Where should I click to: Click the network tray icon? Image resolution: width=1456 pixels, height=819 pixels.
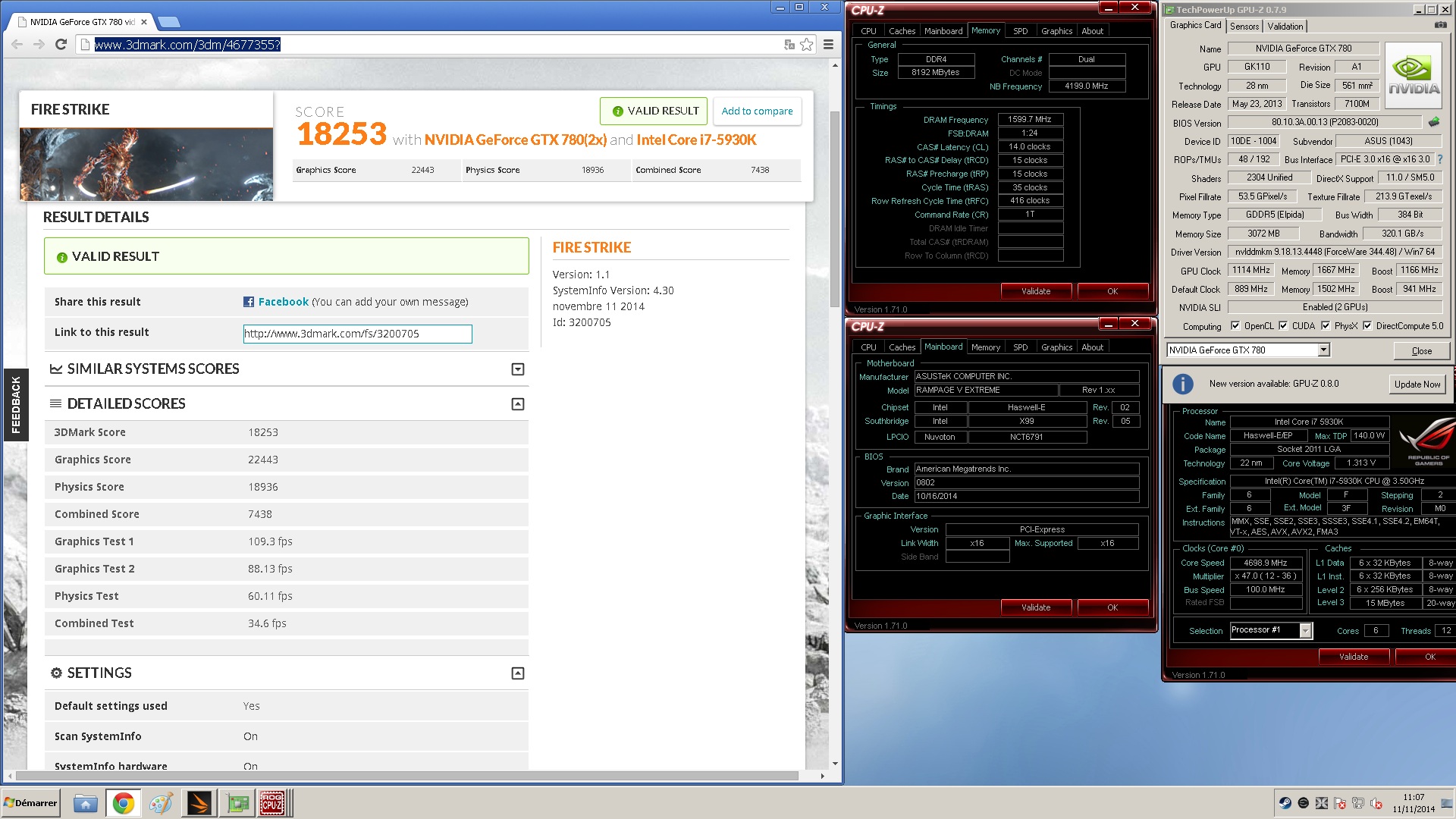[1358, 803]
